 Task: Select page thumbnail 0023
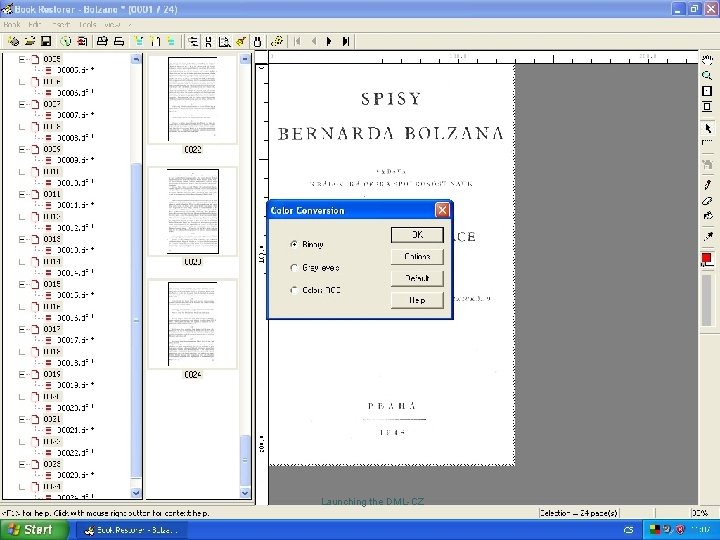pos(192,212)
